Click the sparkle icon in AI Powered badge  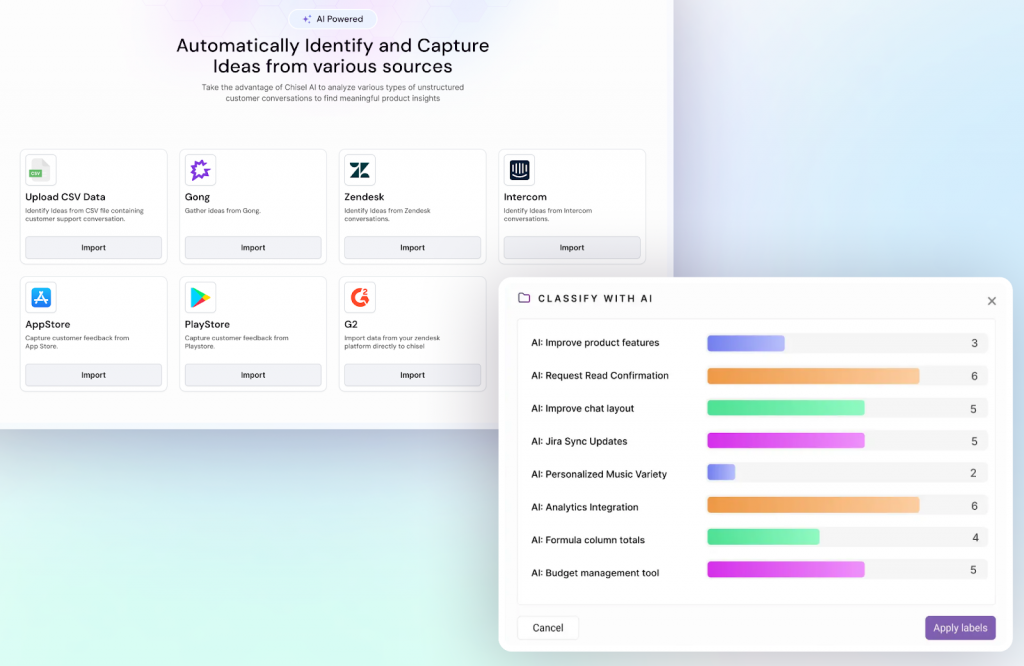coord(307,19)
